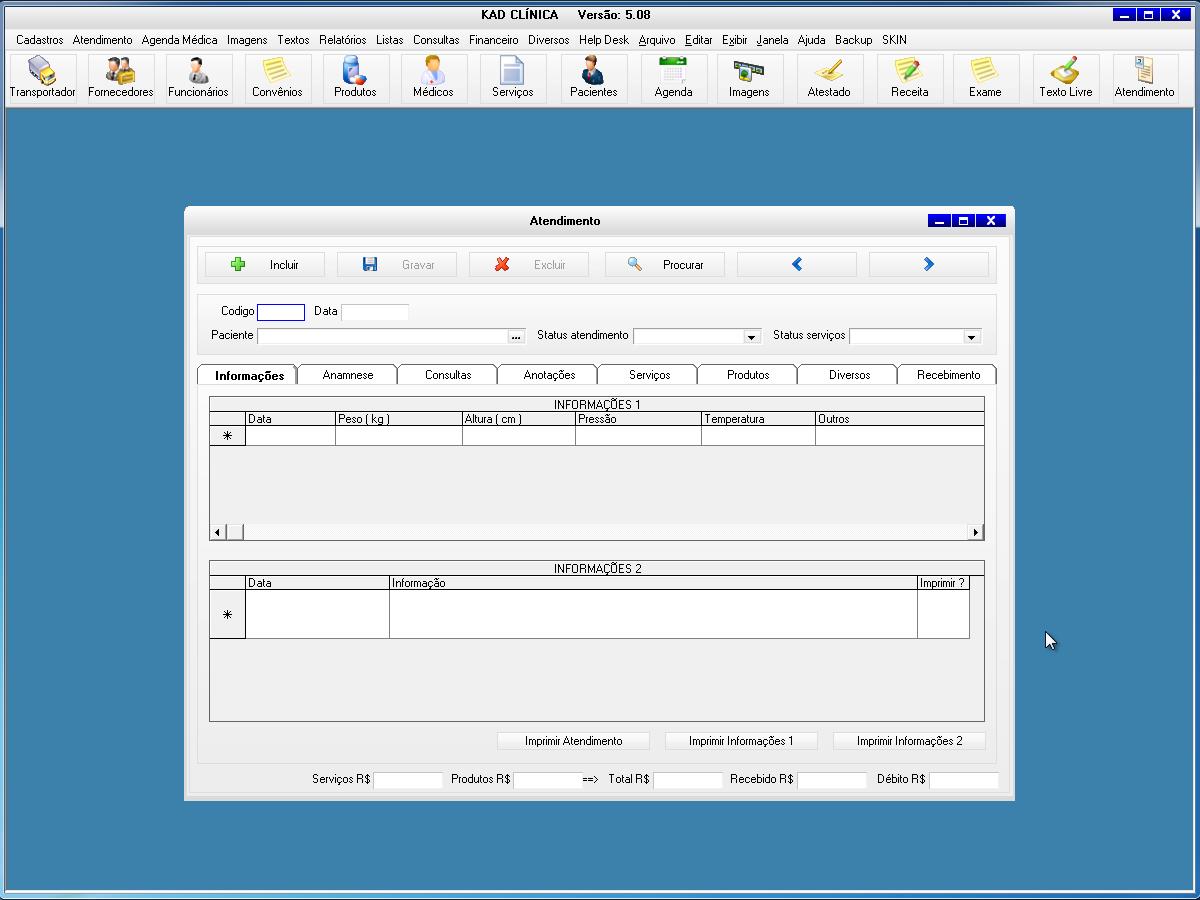Click the Receita toolbar icon
This screenshot has width=1200, height=900.
[x=909, y=77]
